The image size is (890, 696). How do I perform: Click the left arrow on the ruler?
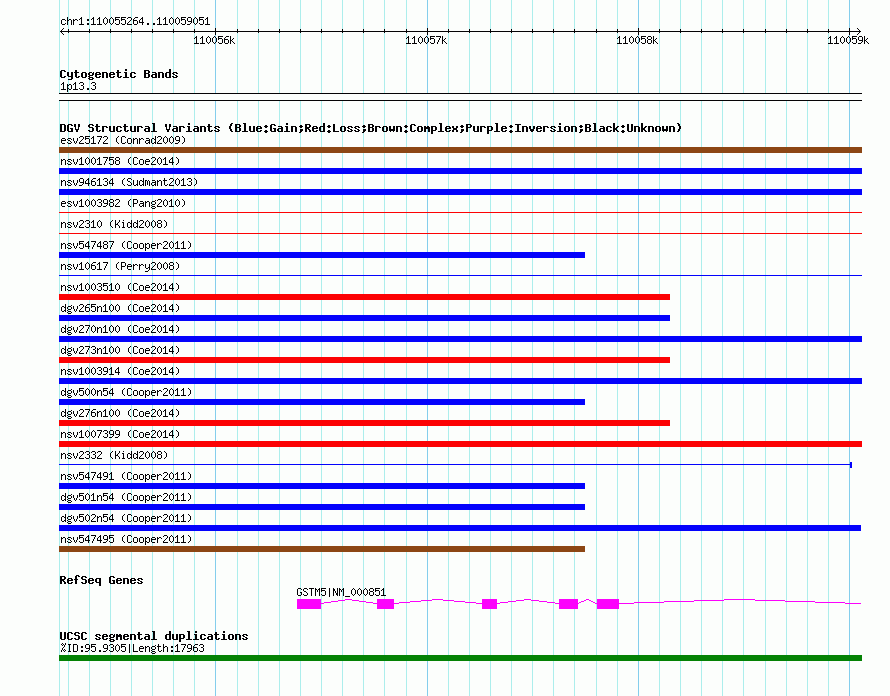(x=63, y=31)
